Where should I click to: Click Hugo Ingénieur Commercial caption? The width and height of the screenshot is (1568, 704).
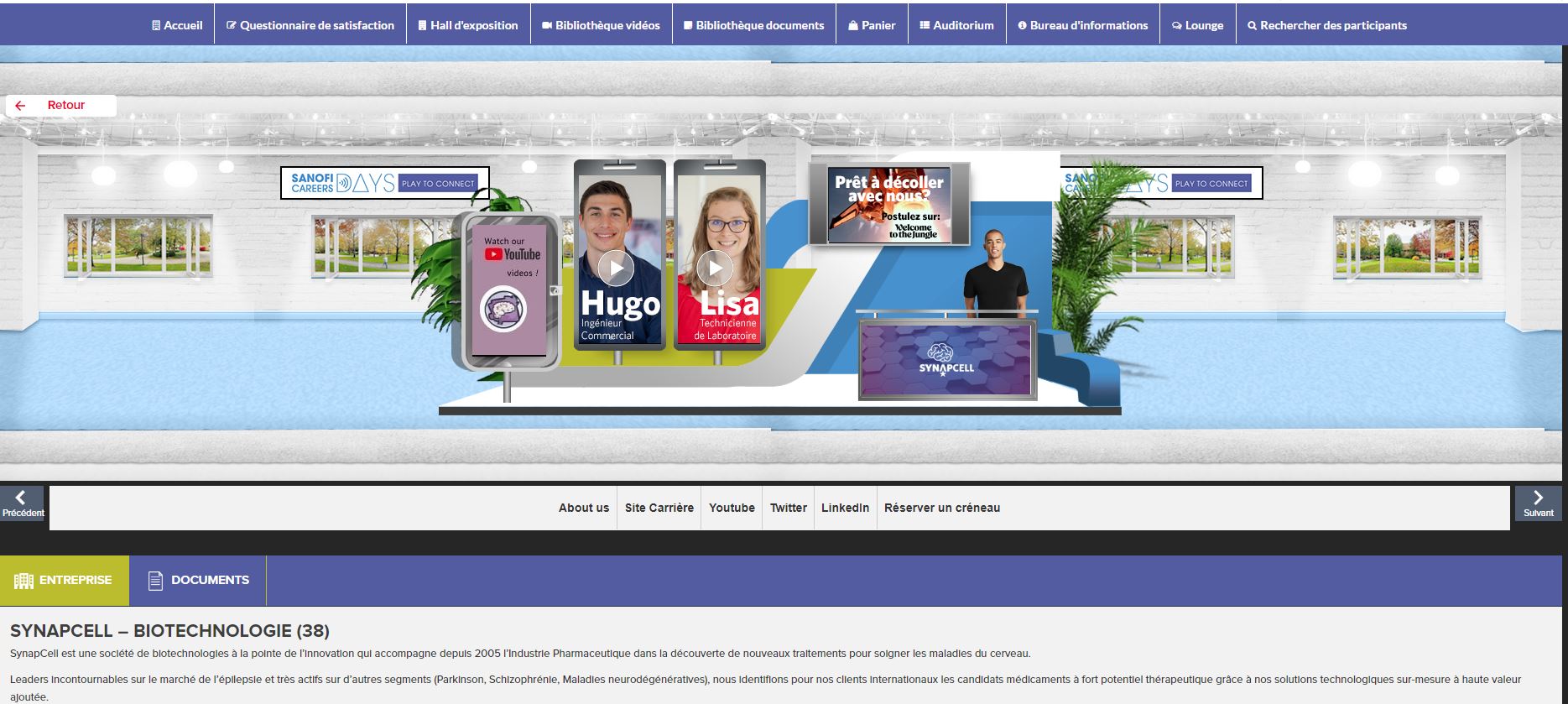[620, 315]
